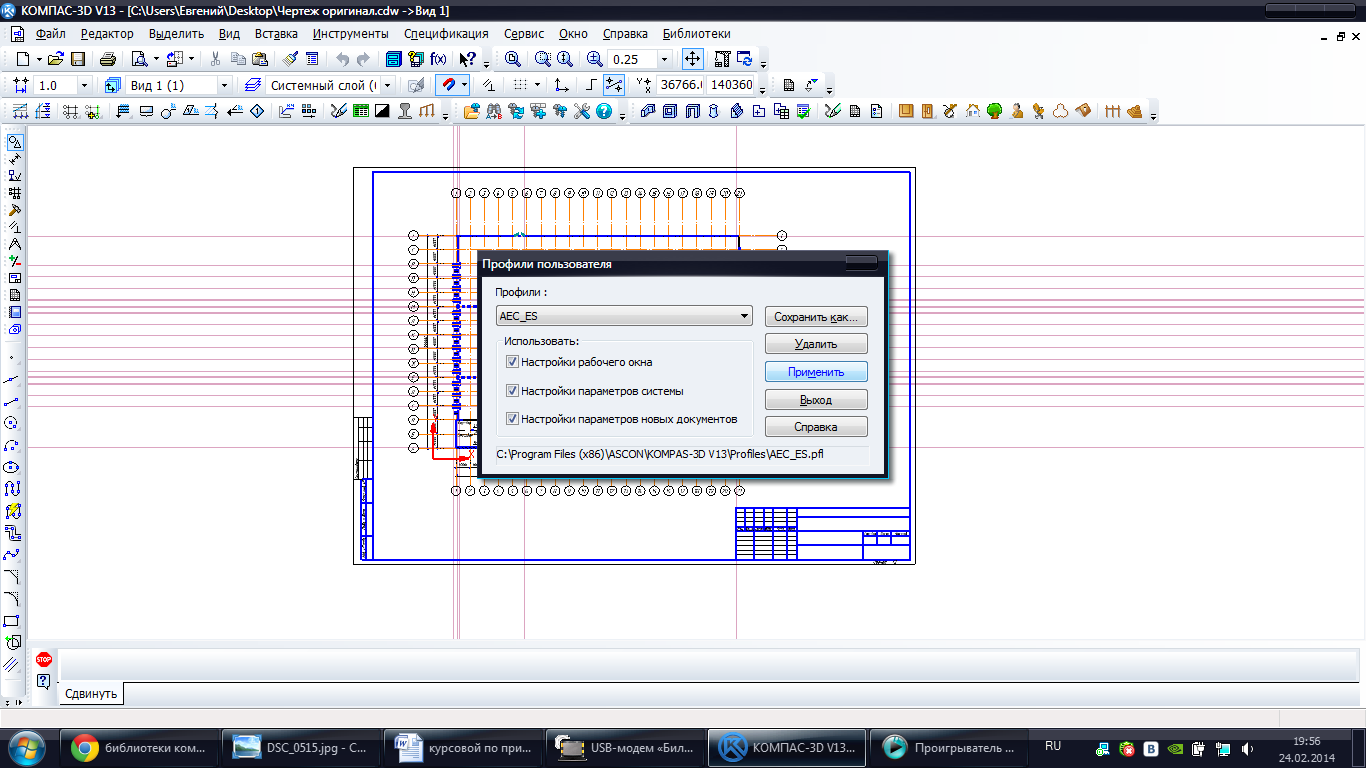The height and width of the screenshot is (768, 1366).
Task: Toggle 'Настройки рабочего окна' checkbox
Action: (x=513, y=362)
